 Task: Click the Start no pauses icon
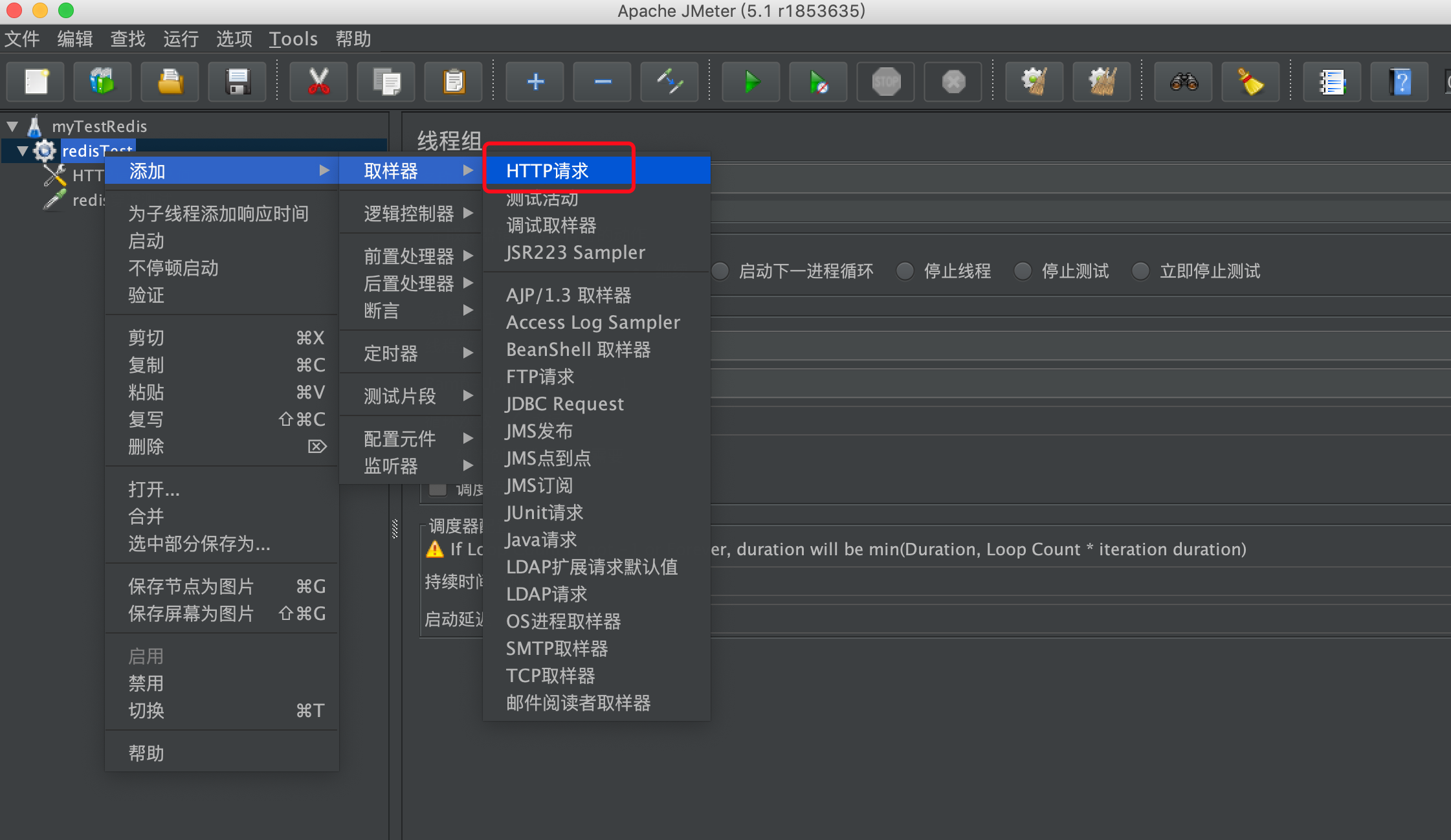click(818, 82)
